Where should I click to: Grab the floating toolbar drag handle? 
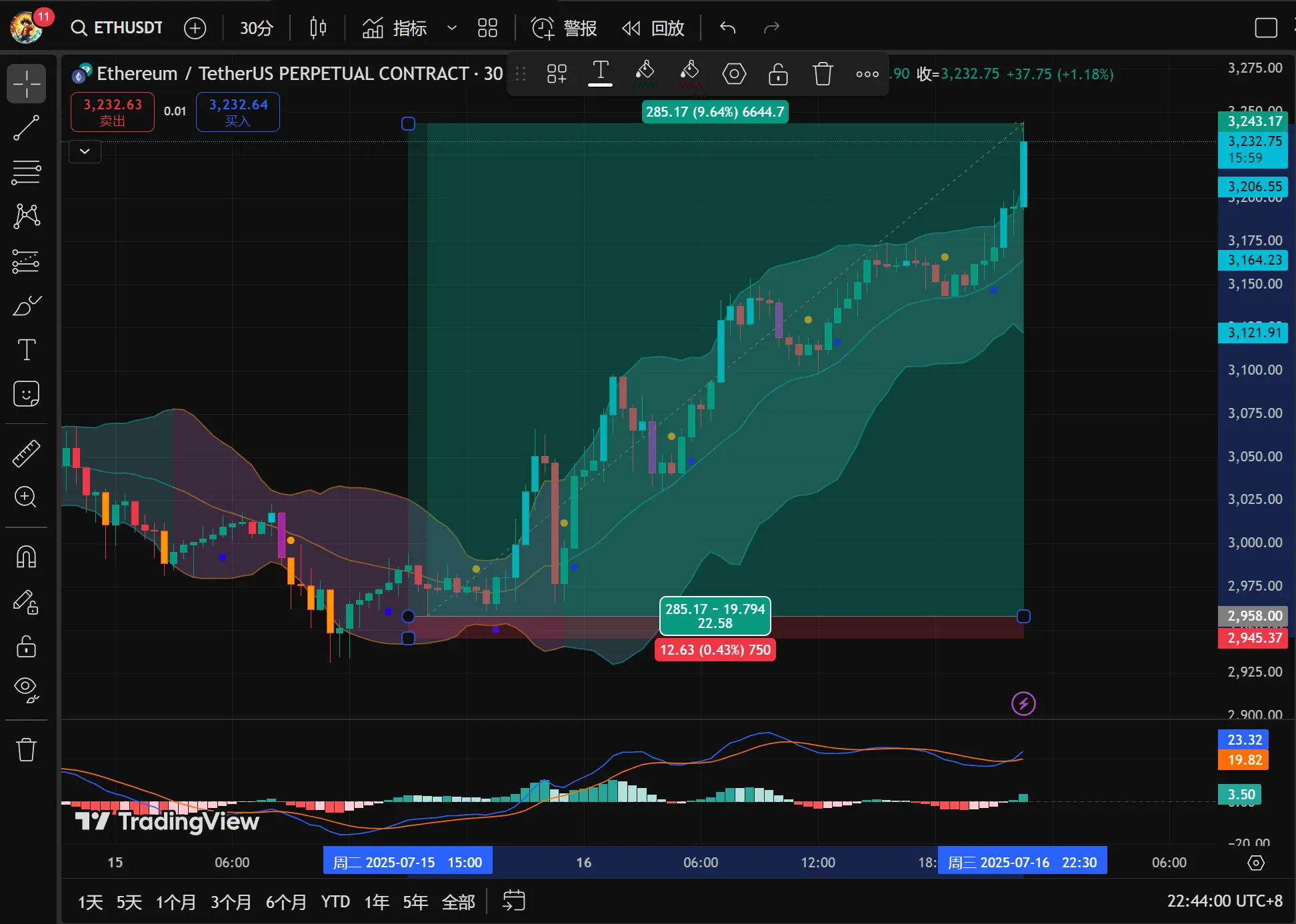coord(521,73)
